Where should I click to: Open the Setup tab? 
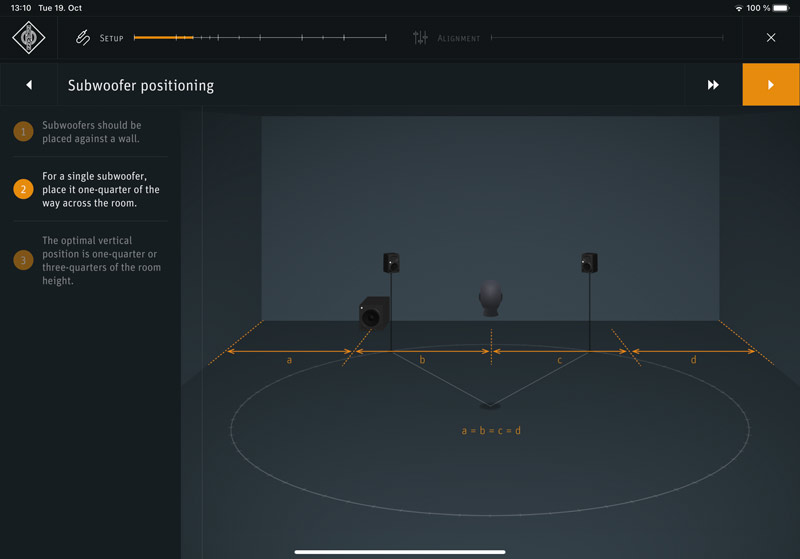pyautogui.click(x=111, y=38)
